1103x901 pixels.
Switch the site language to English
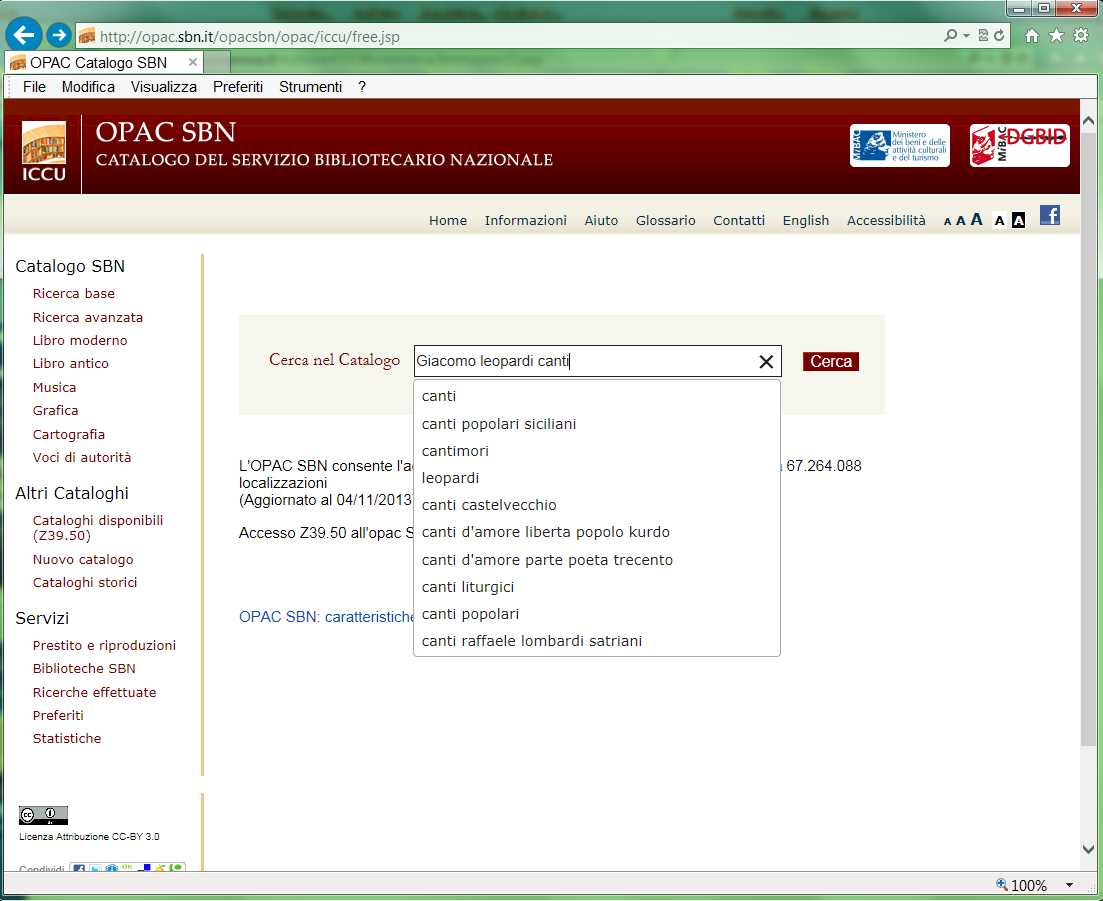[x=806, y=220]
